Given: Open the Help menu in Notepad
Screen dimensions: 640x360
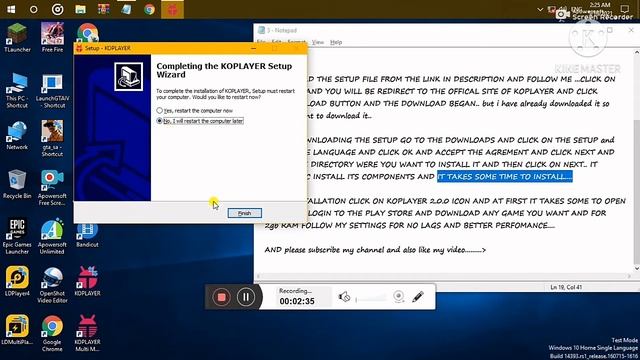Looking at the screenshot, I should point(336,42).
